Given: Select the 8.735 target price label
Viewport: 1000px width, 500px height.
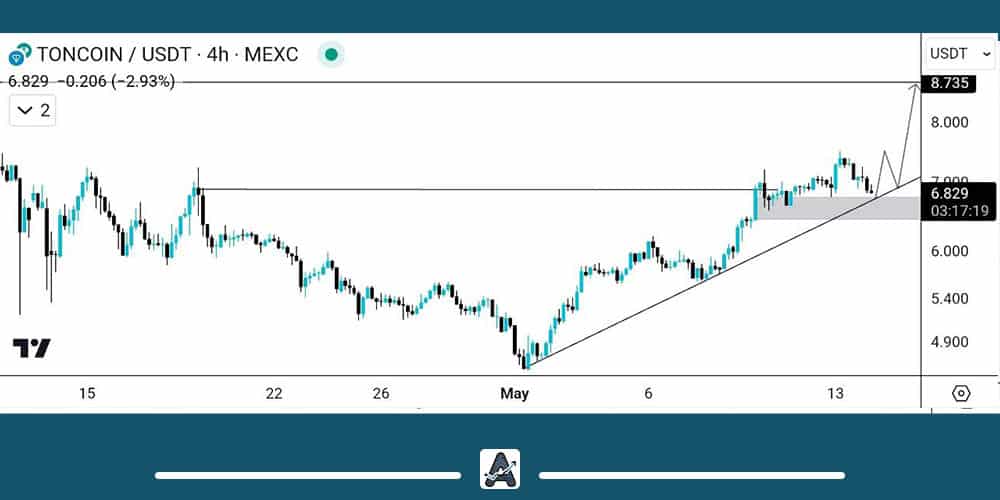Looking at the screenshot, I should tap(949, 83).
